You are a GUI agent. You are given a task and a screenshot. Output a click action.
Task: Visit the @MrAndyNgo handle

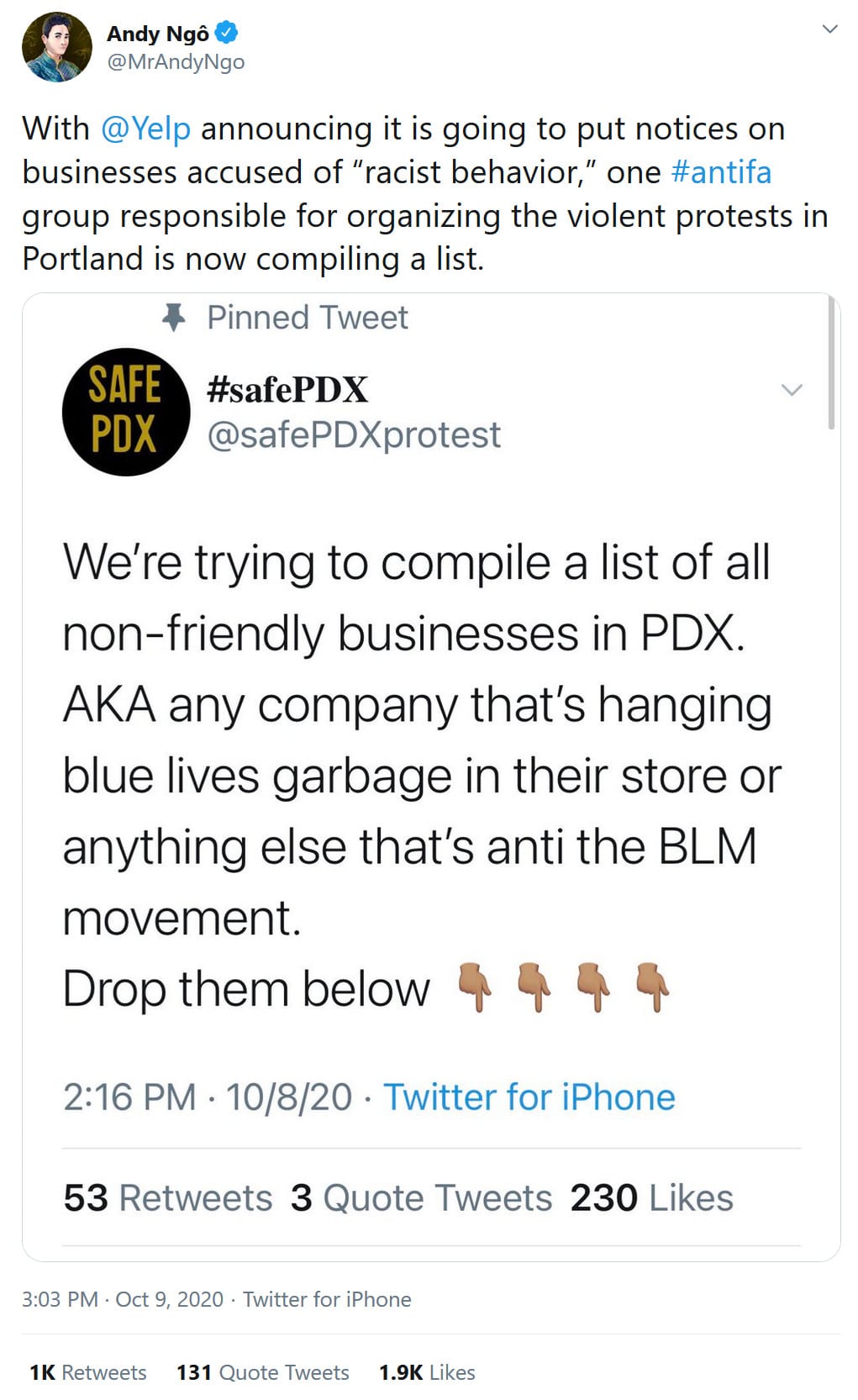point(176,61)
